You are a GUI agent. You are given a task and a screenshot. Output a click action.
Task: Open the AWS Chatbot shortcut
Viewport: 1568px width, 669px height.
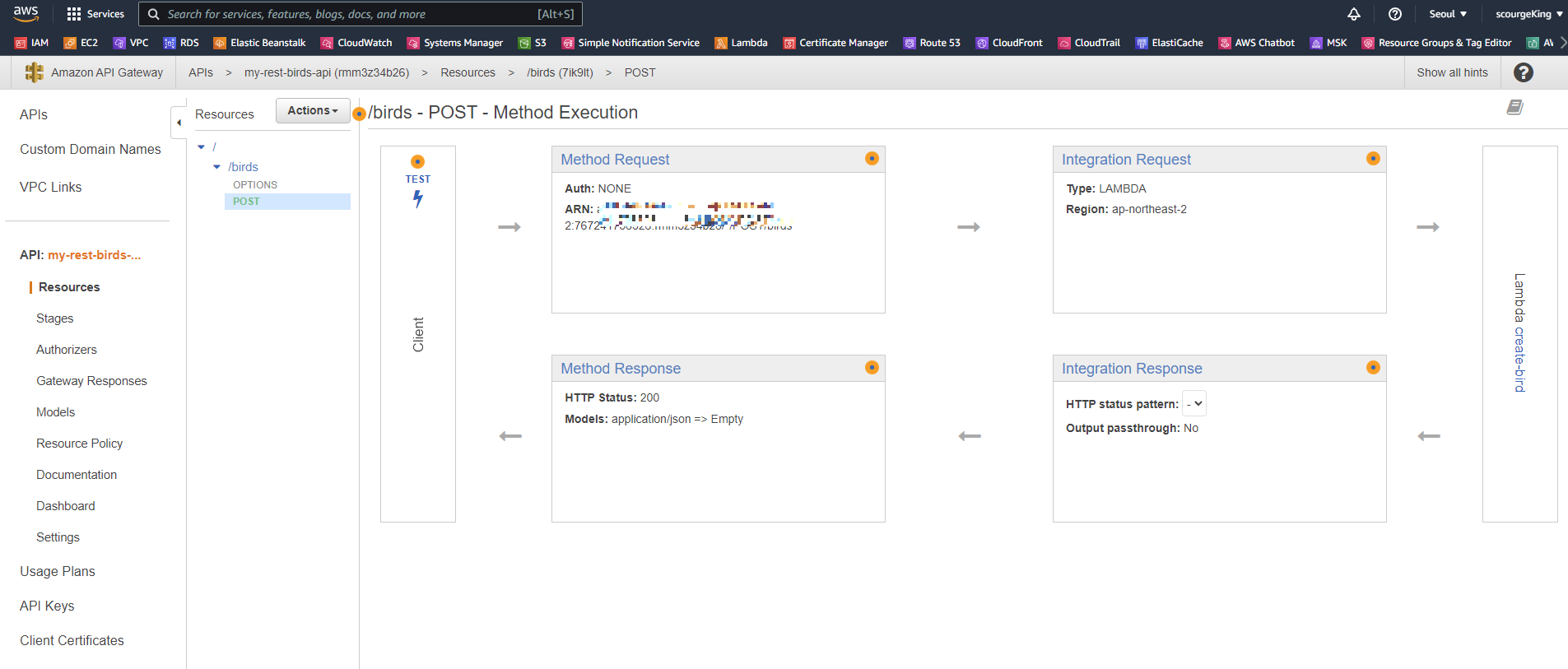[1257, 43]
